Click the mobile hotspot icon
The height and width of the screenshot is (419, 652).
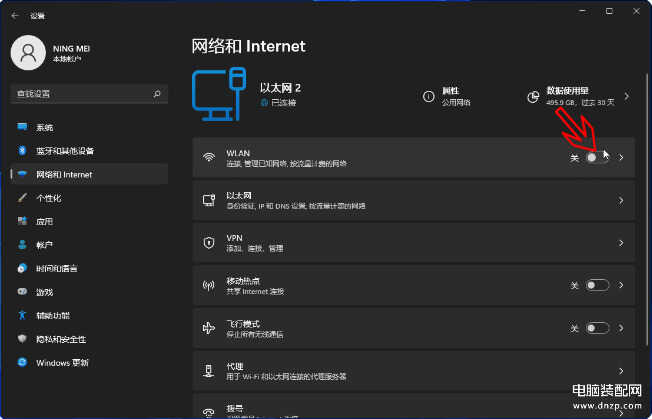pyautogui.click(x=209, y=285)
